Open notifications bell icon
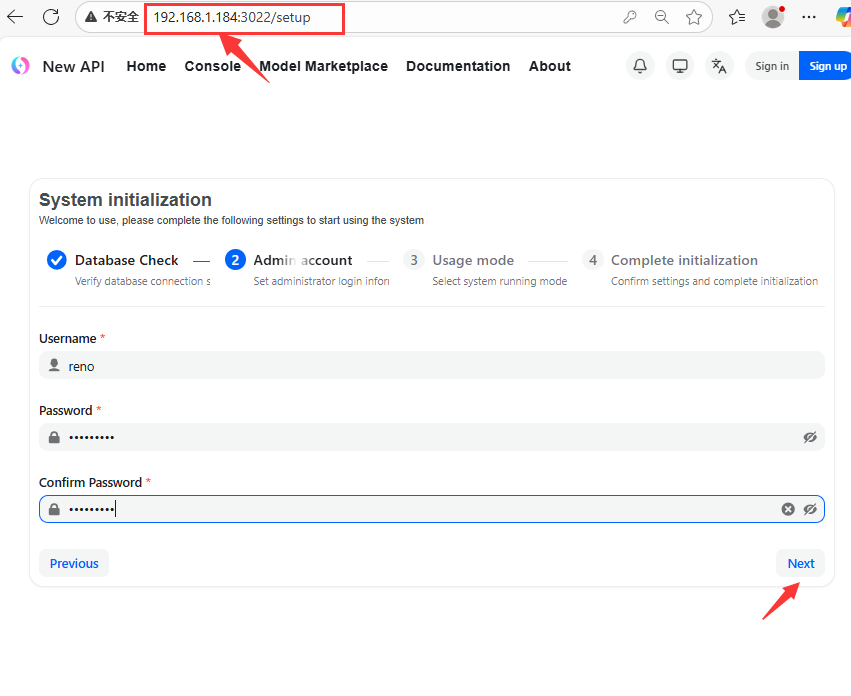 pyautogui.click(x=640, y=66)
